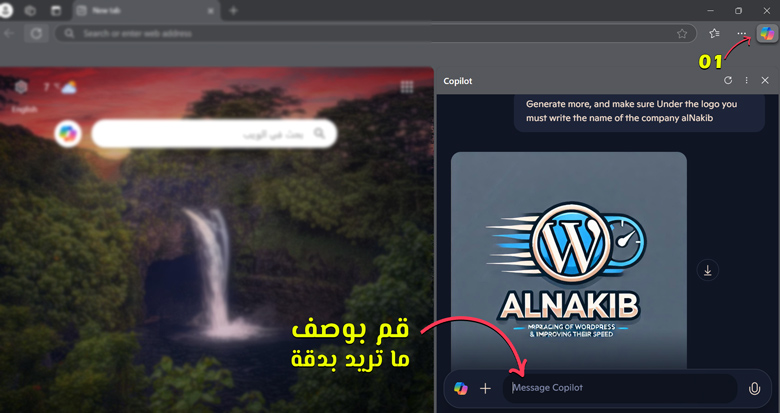Click the search or enter web address bar
The width and height of the screenshot is (780, 413).
376,34
